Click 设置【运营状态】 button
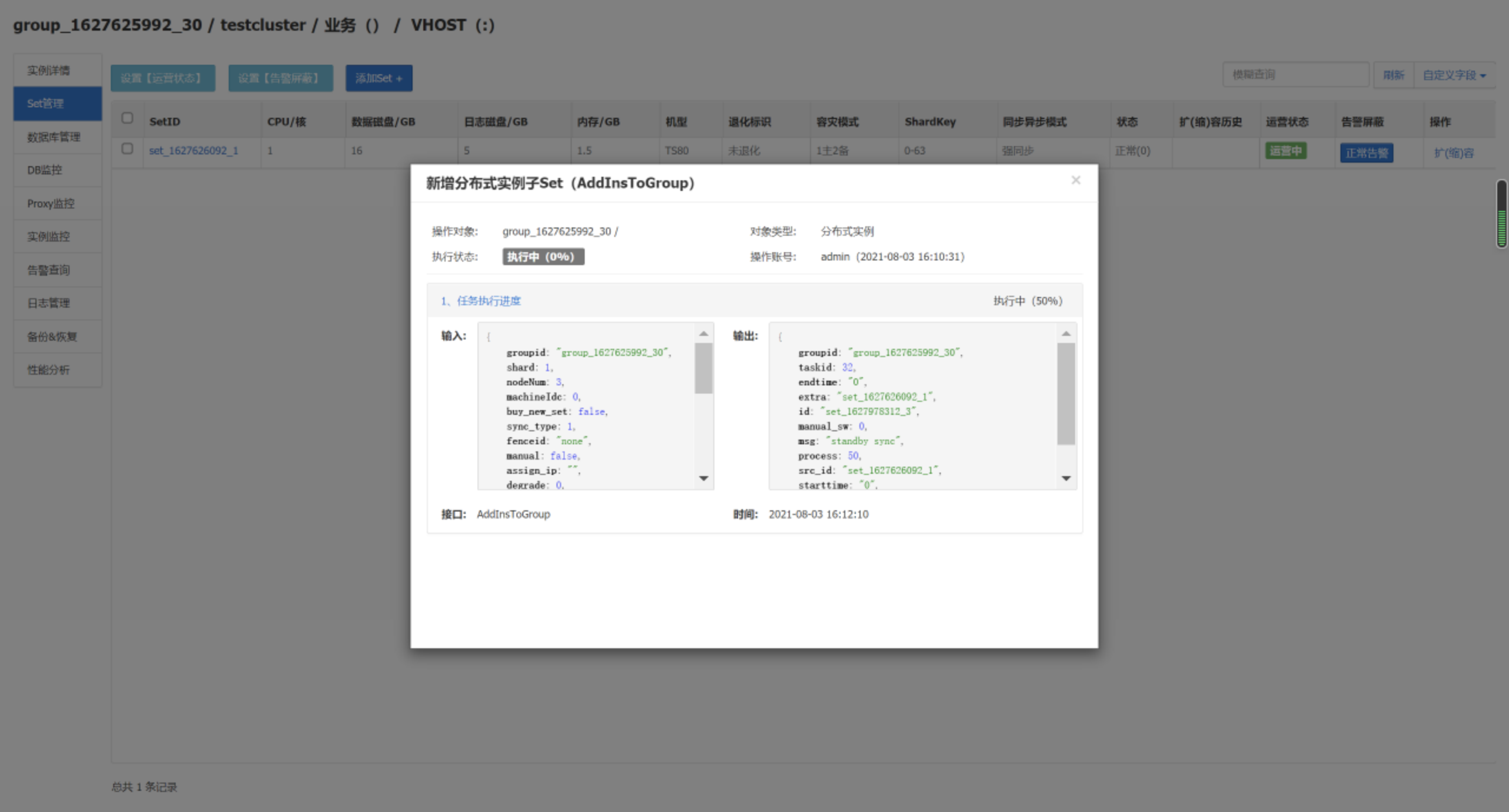1509x812 pixels. click(163, 78)
